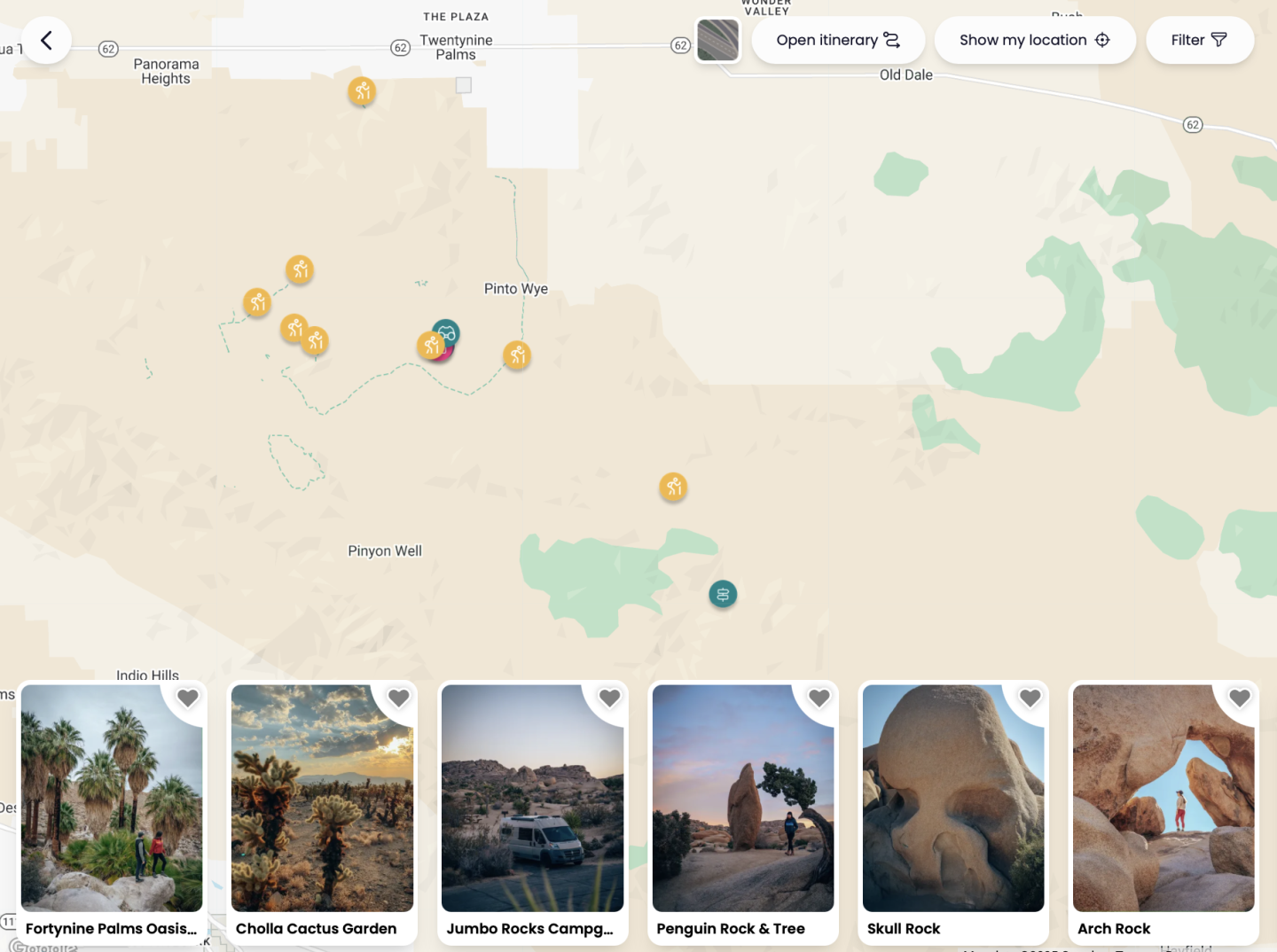Open the hiking trail marker near Twentynine Palms
The width and height of the screenshot is (1277, 952).
pyautogui.click(x=362, y=91)
